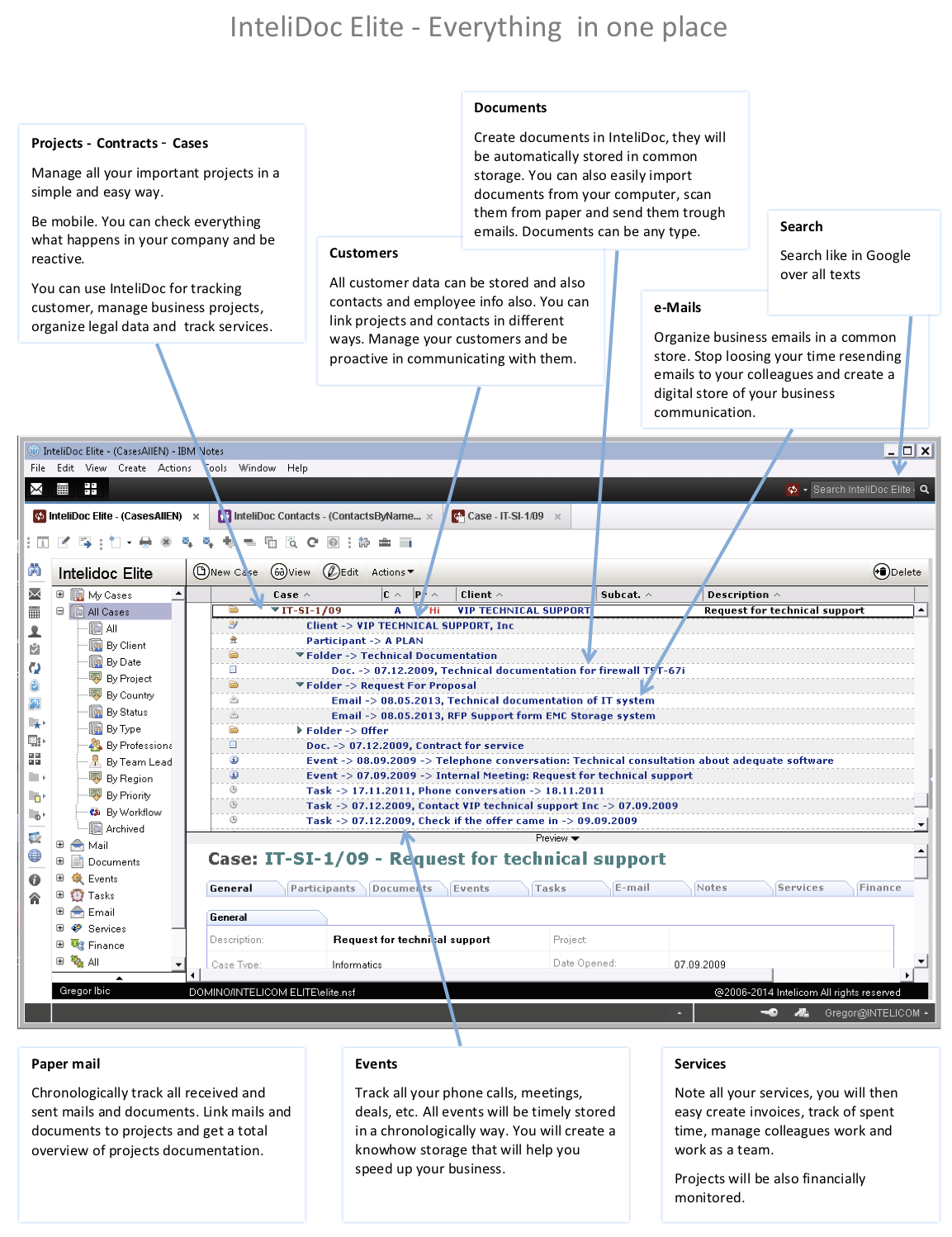Click the Delete button
The image size is (952, 1237).
coord(898,571)
